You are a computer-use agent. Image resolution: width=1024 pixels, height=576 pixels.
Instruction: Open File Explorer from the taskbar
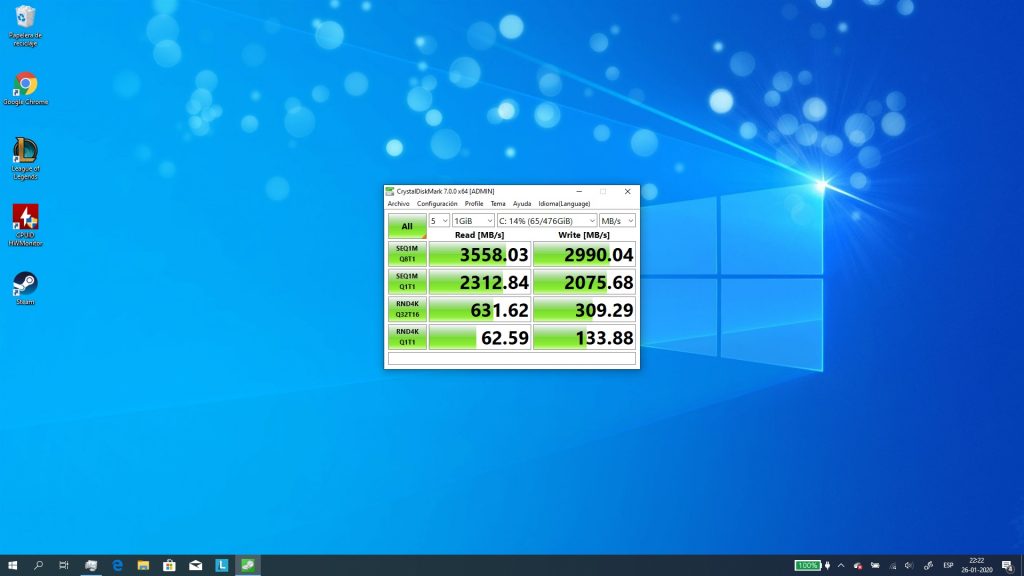point(143,565)
